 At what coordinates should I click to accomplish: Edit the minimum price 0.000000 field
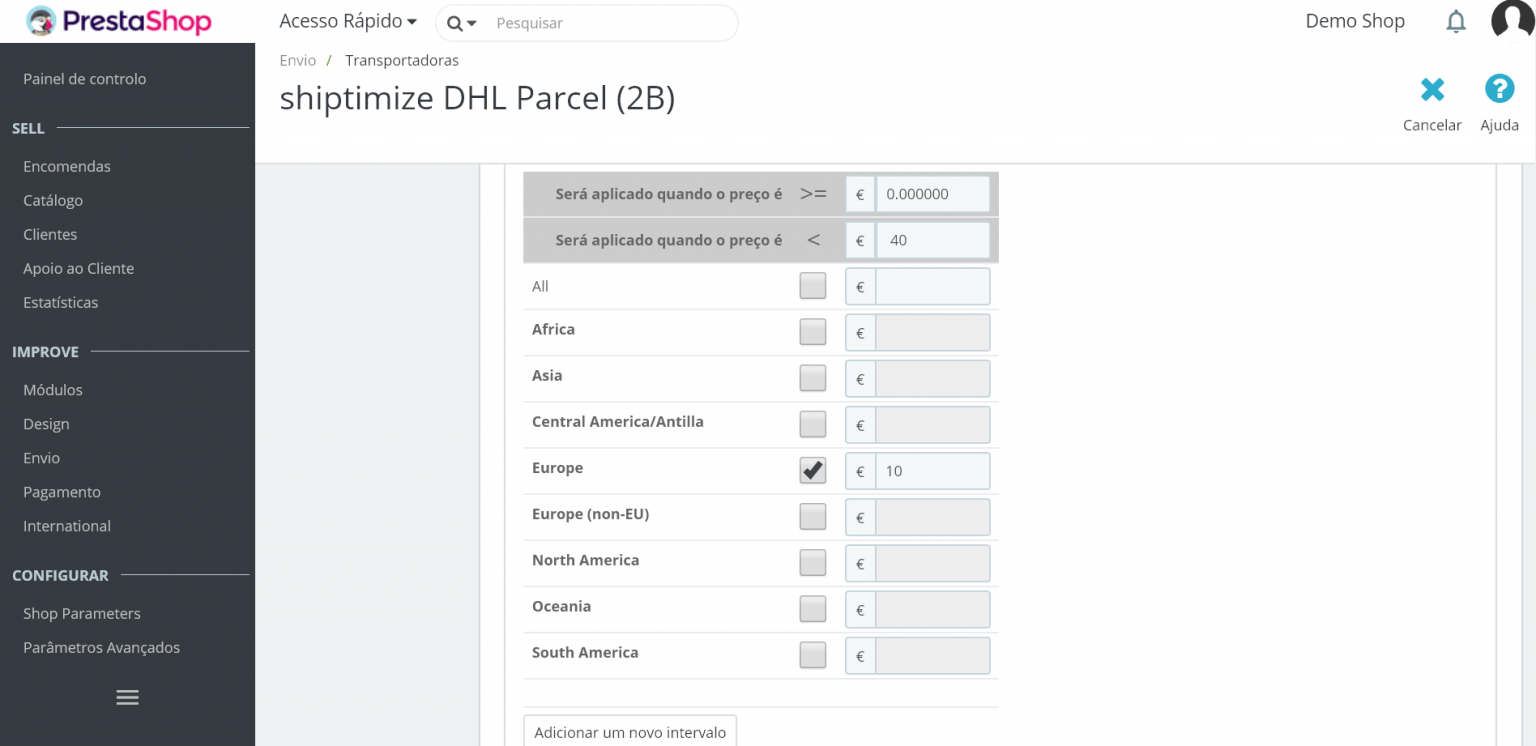932,194
